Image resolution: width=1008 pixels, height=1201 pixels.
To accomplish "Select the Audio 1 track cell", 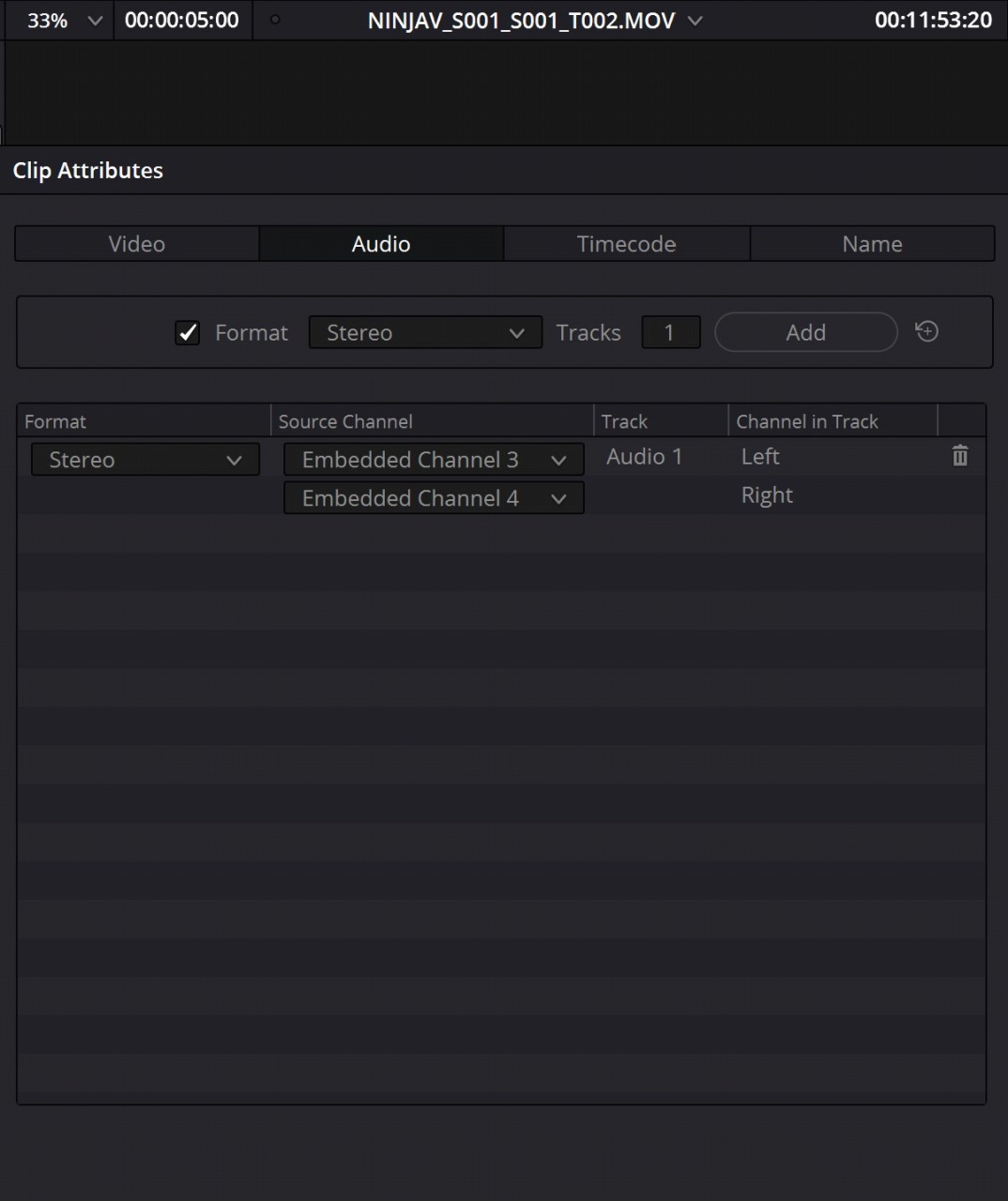I will point(644,457).
